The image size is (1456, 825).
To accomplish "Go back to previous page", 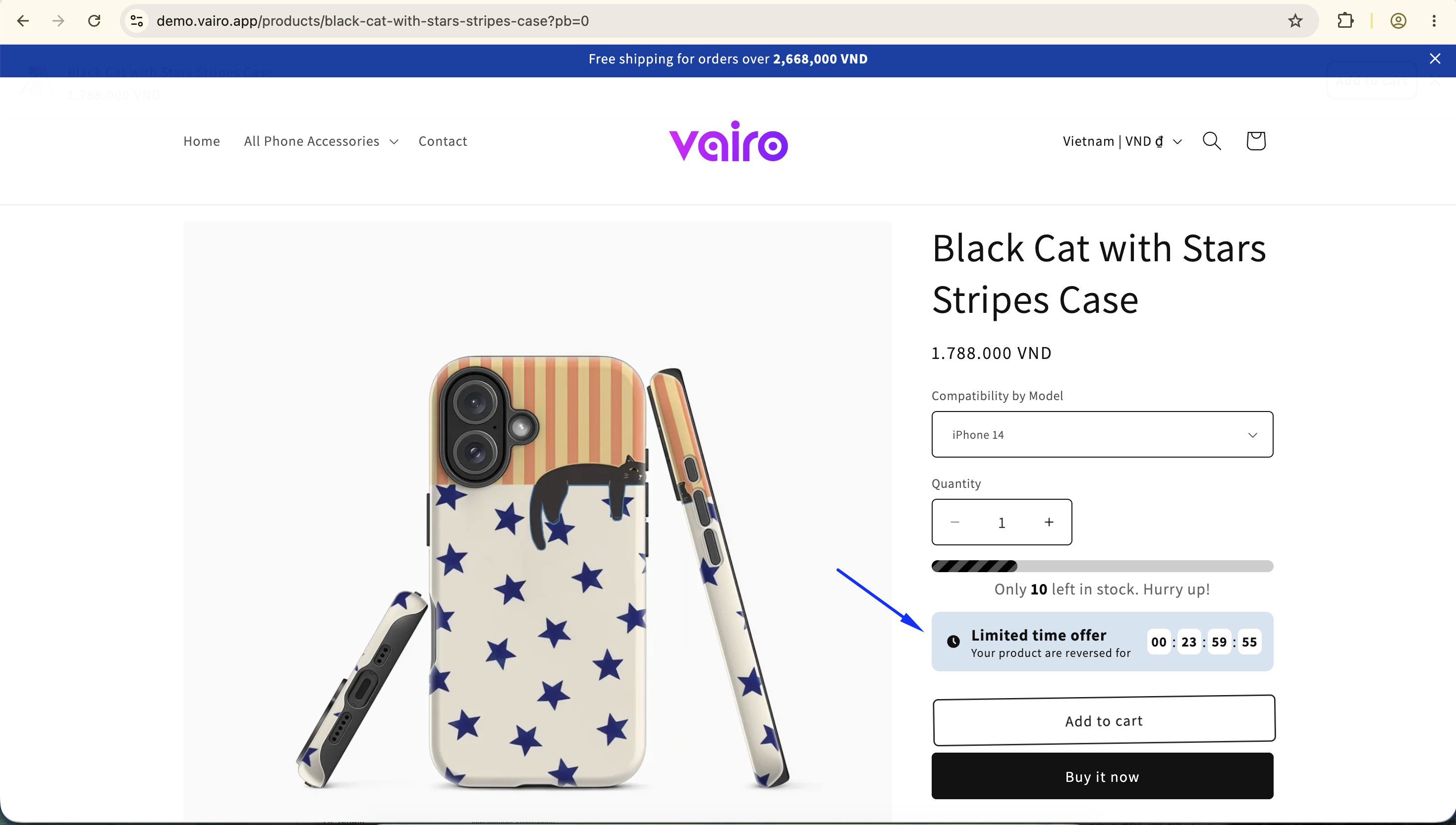I will pos(23,21).
